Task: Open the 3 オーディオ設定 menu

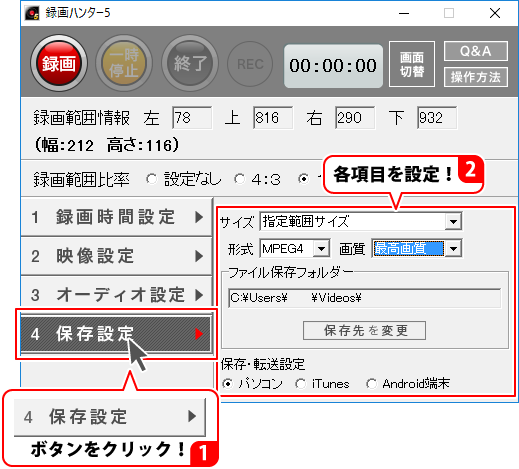Action: [x=116, y=295]
